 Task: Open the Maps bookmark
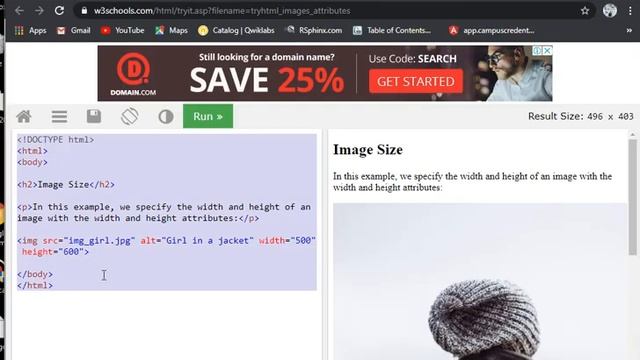tap(171, 30)
